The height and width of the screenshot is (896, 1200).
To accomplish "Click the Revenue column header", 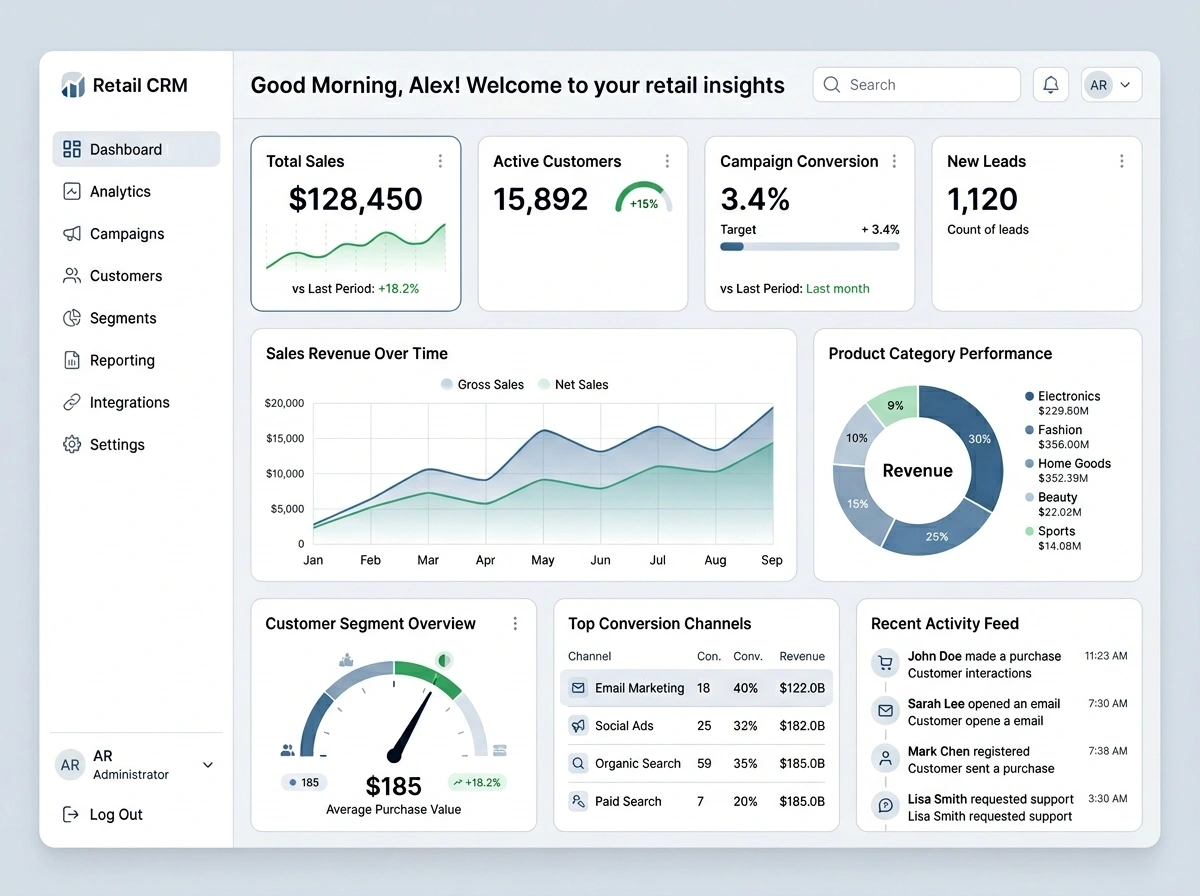I will click(802, 656).
